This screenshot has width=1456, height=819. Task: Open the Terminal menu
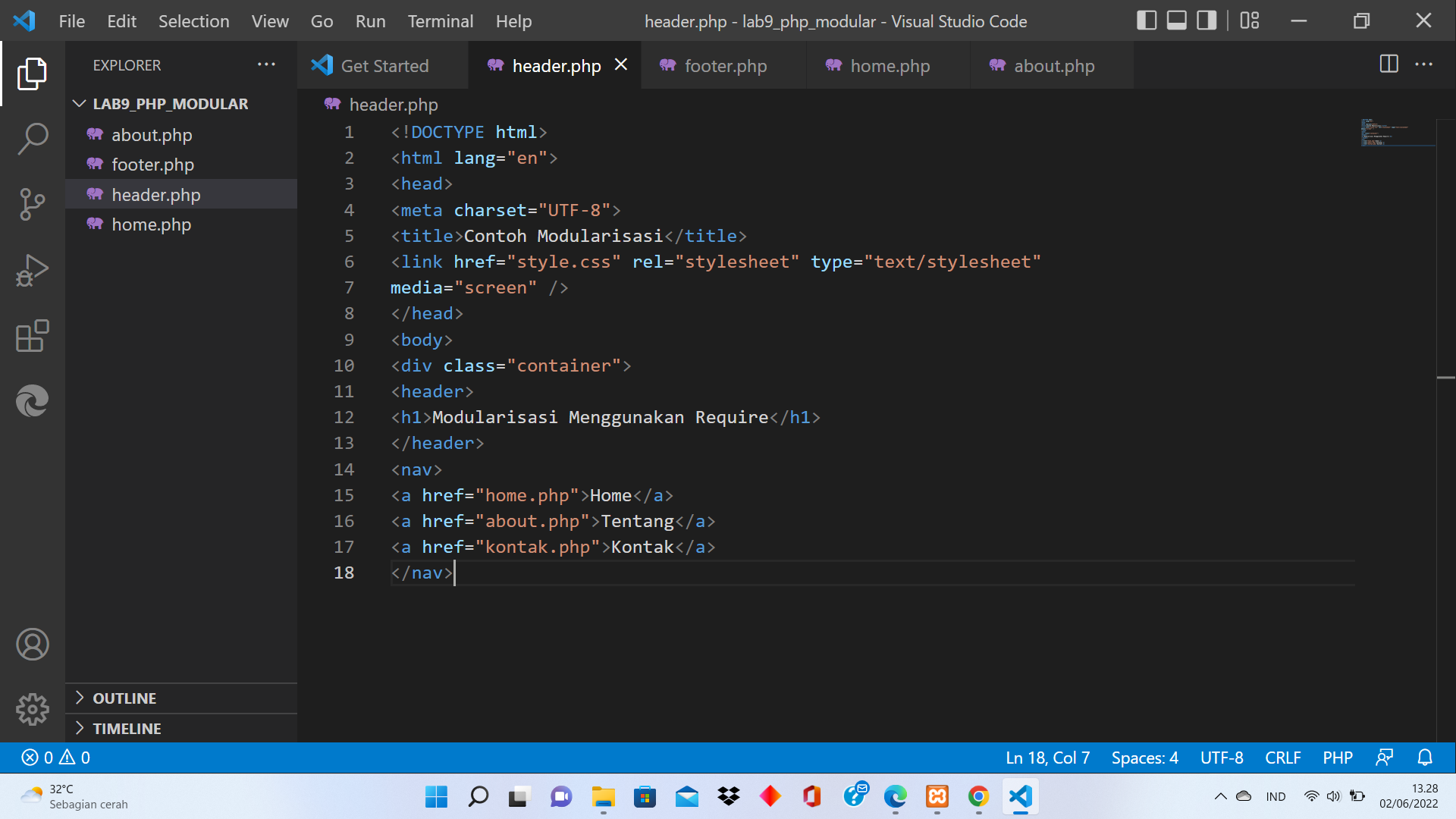tap(440, 20)
